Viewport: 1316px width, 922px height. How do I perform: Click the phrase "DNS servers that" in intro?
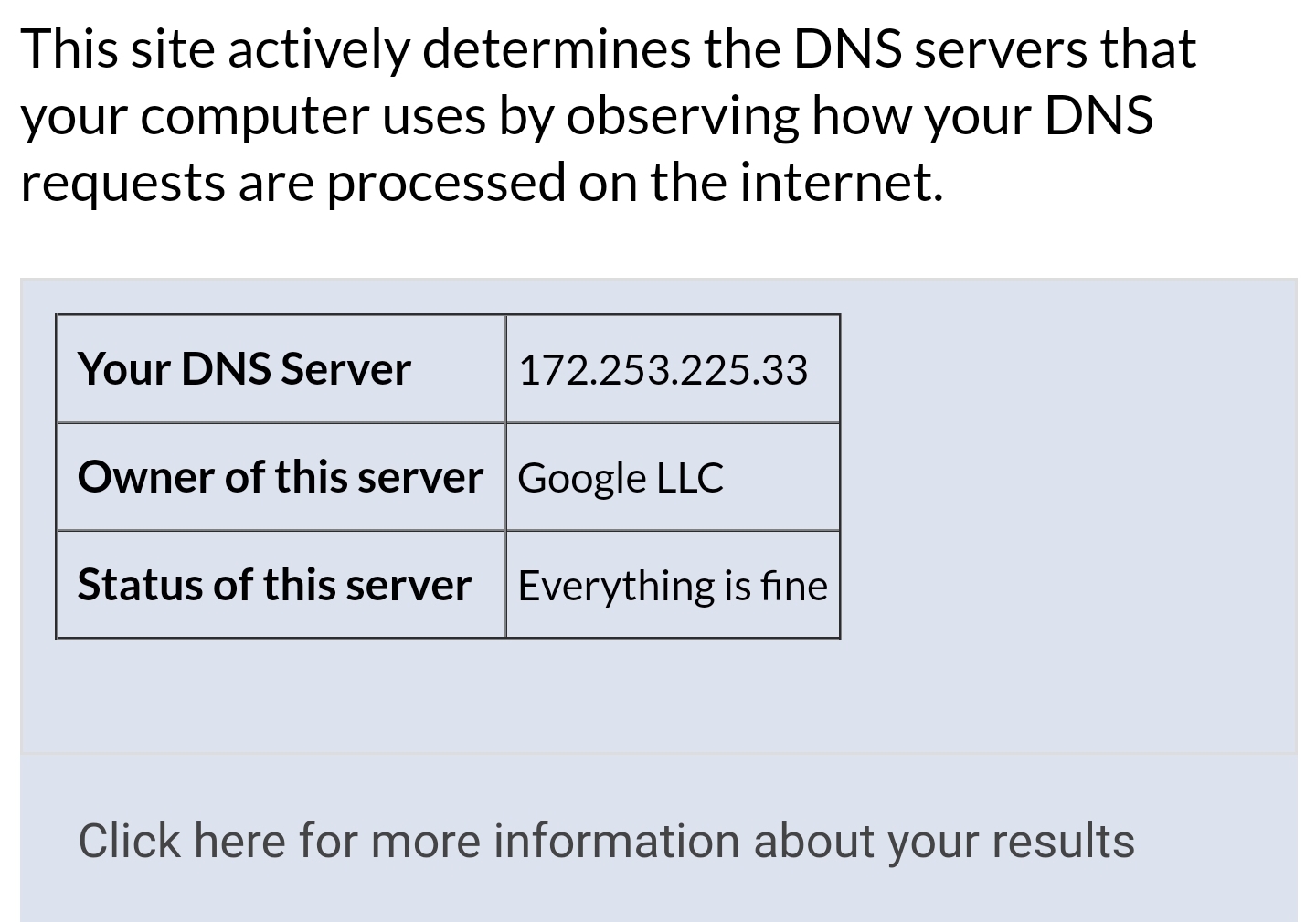994,48
